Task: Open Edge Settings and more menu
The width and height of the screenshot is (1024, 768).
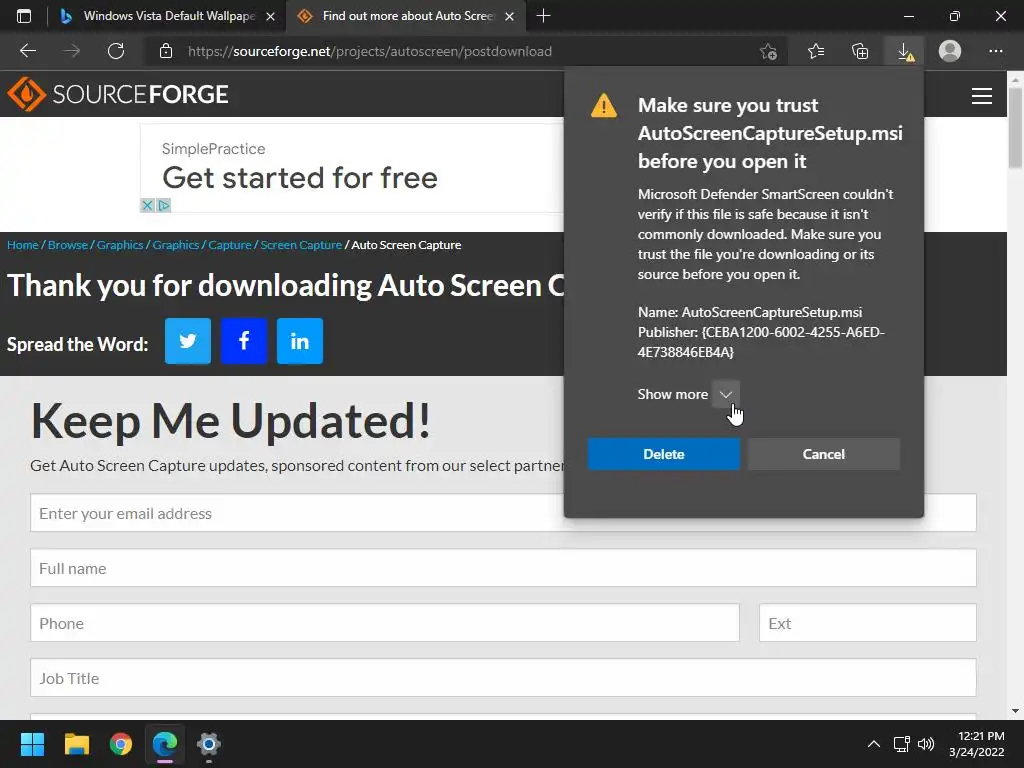Action: [995, 51]
